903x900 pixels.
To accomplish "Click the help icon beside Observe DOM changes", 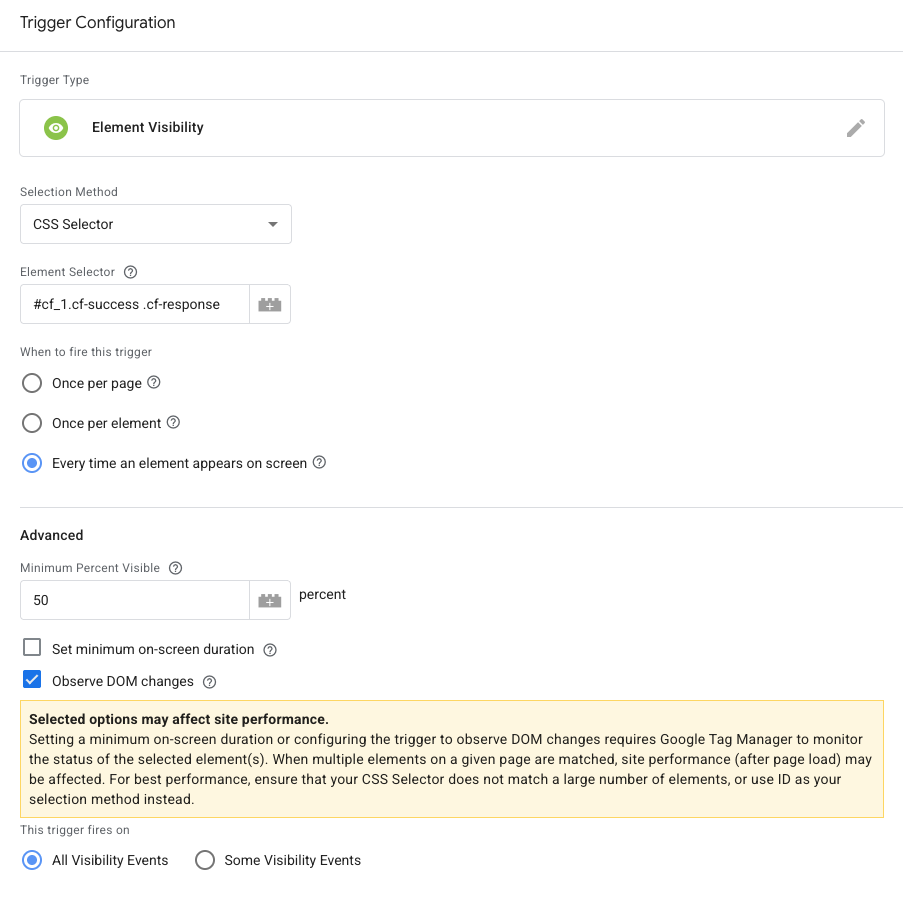I will (209, 680).
